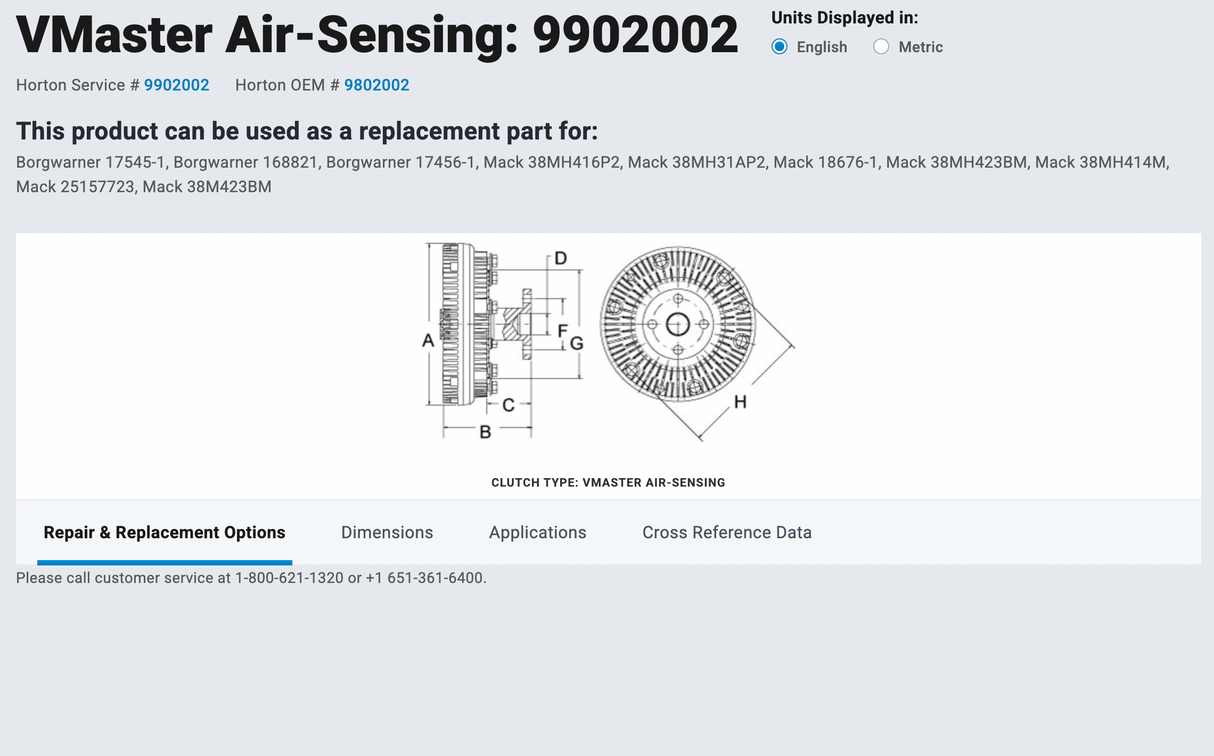
Task: Select the Repair & Replacement Options tab
Action: (164, 532)
